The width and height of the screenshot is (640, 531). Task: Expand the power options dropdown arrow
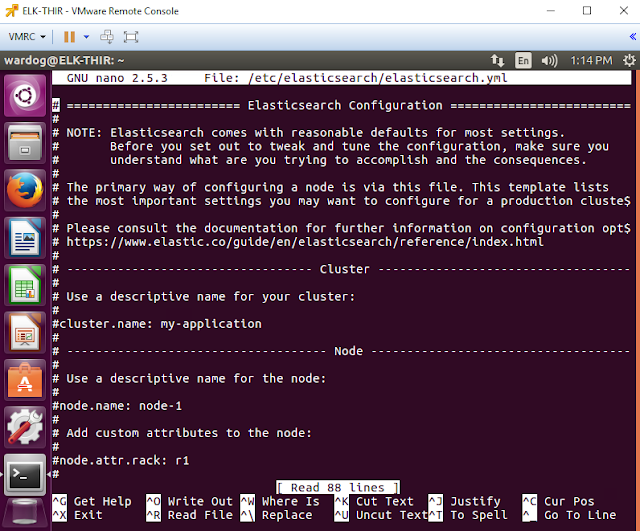pyautogui.click(x=86, y=37)
